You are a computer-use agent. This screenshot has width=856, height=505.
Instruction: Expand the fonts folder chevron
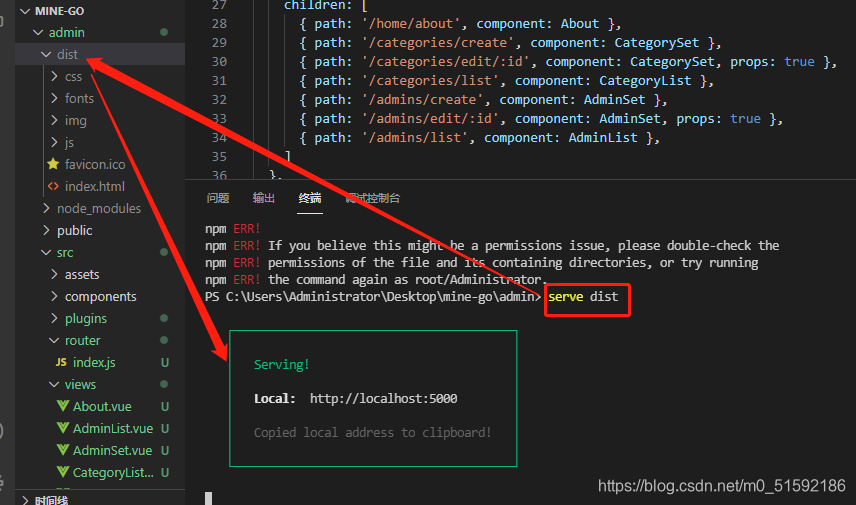click(x=54, y=98)
